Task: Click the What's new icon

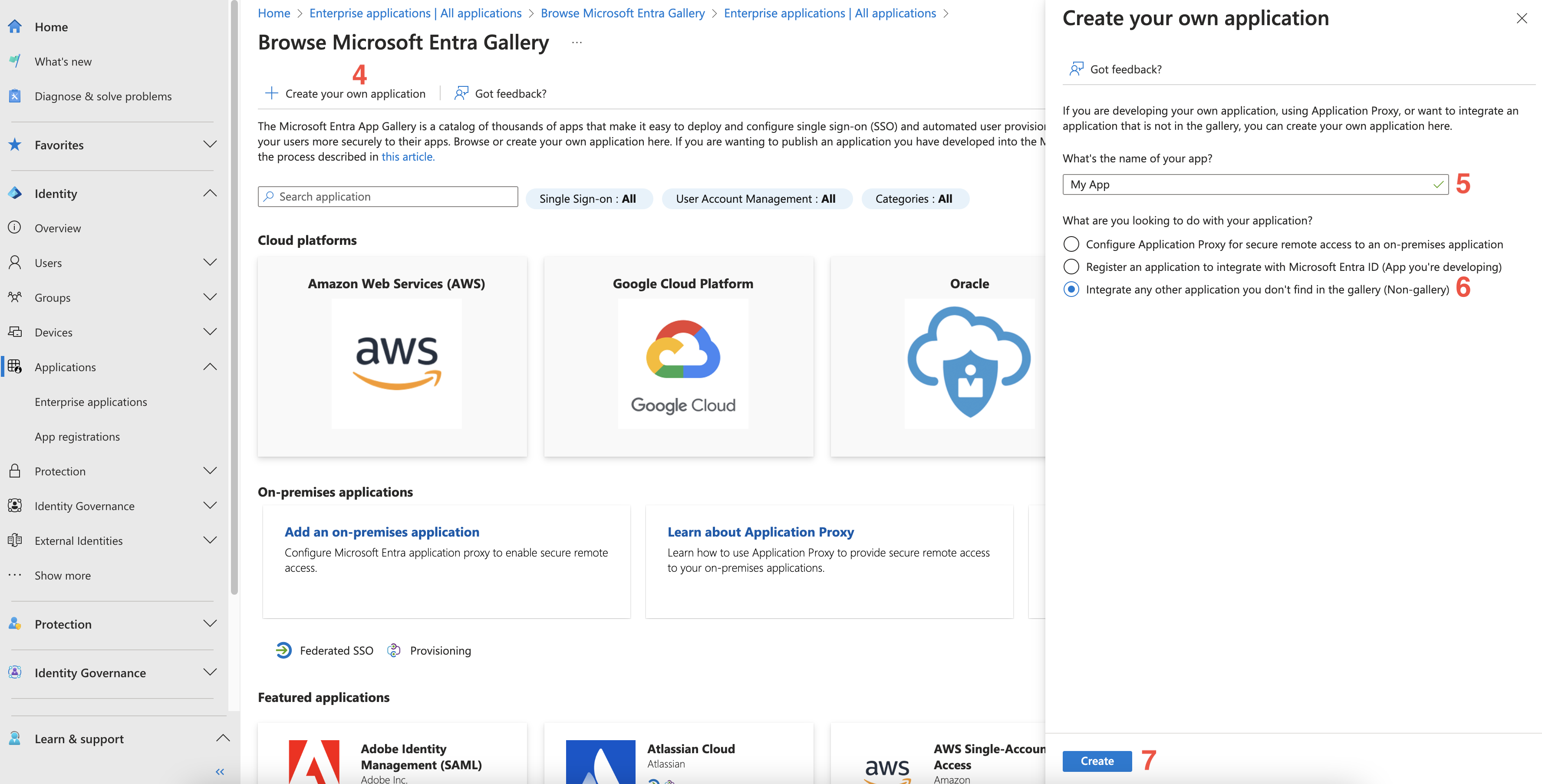Action: coord(15,62)
